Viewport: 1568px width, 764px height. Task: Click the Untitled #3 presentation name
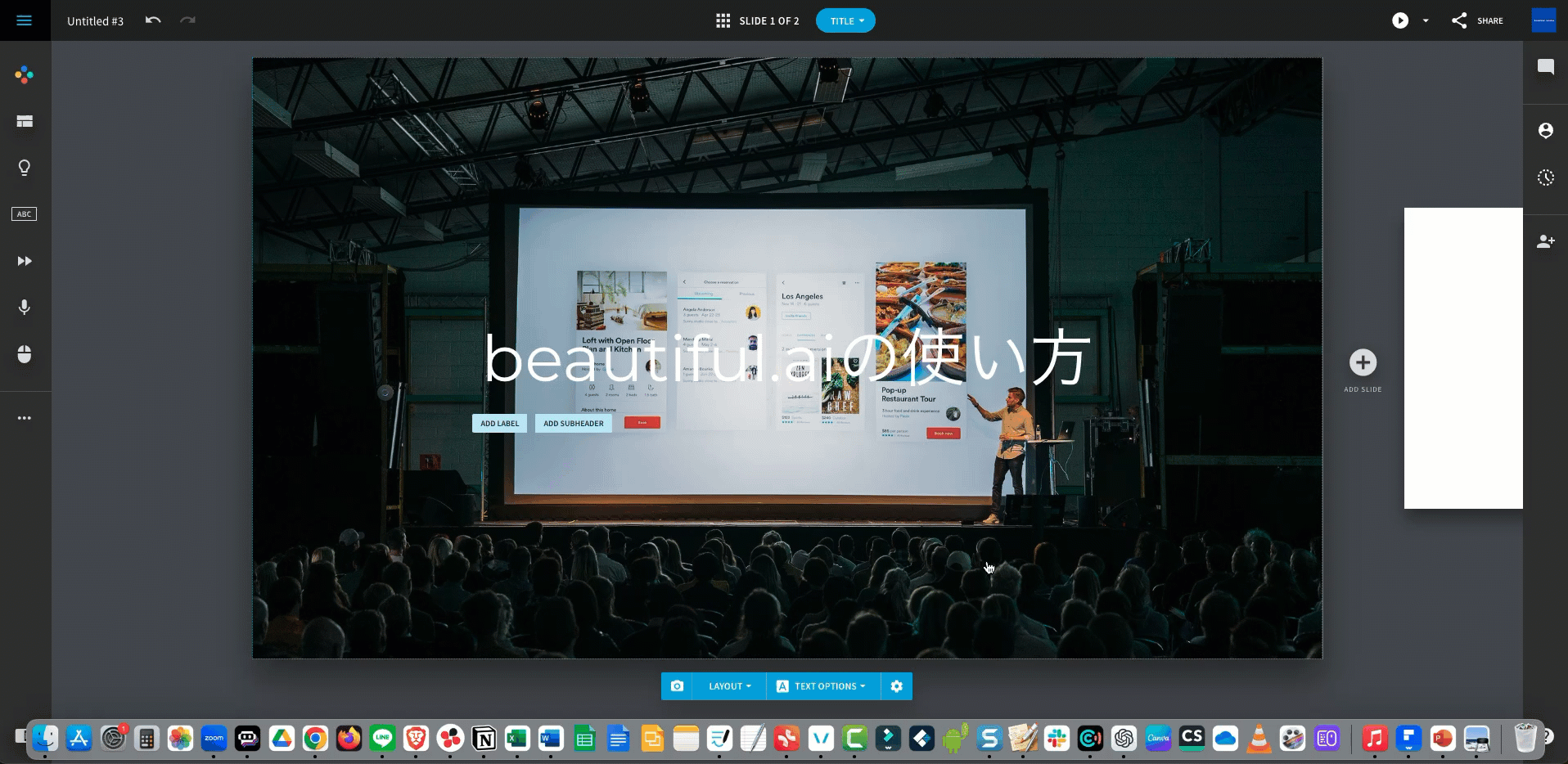[95, 21]
